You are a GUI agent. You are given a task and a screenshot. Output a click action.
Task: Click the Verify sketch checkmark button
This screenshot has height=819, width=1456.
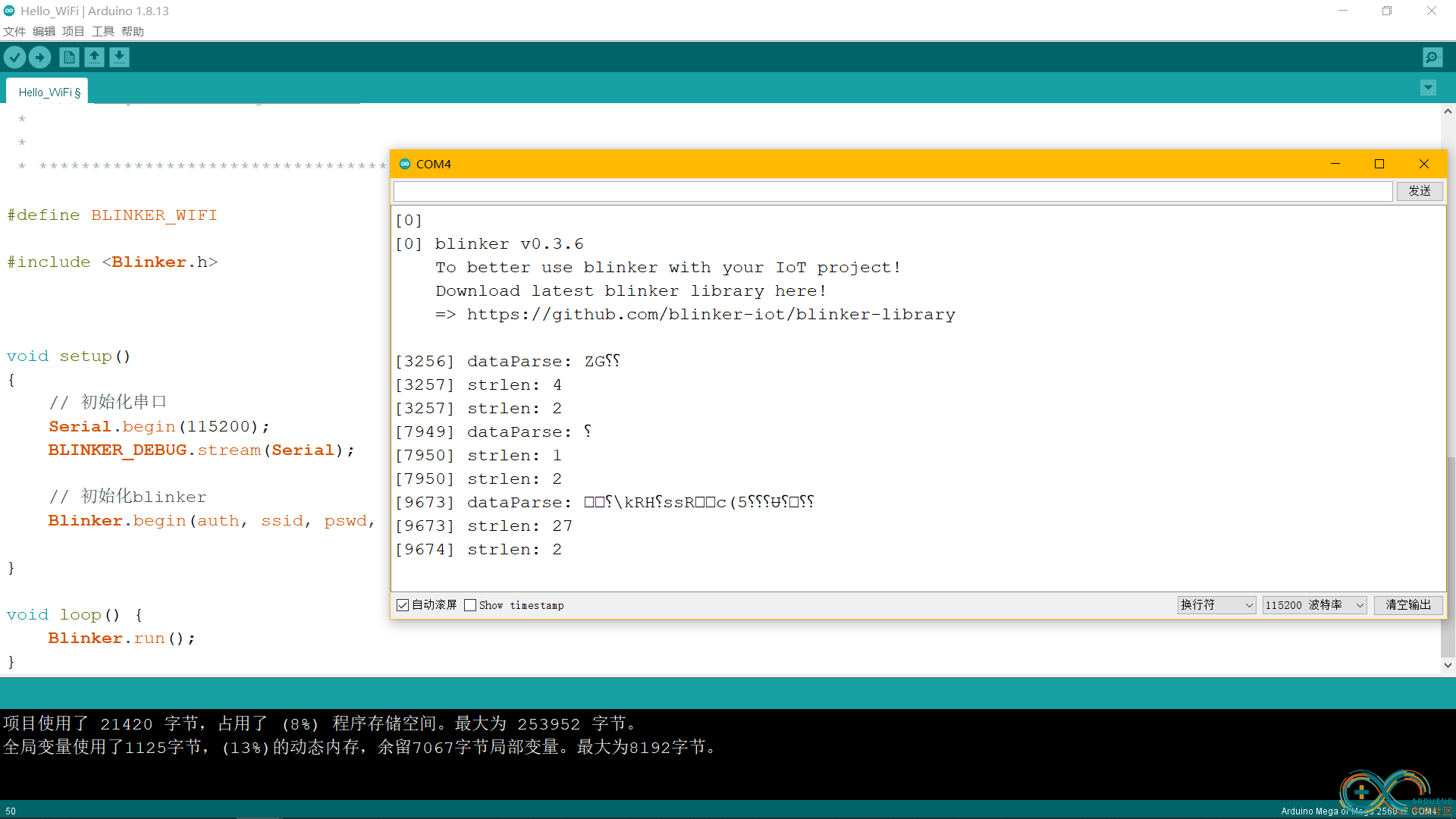pos(14,57)
